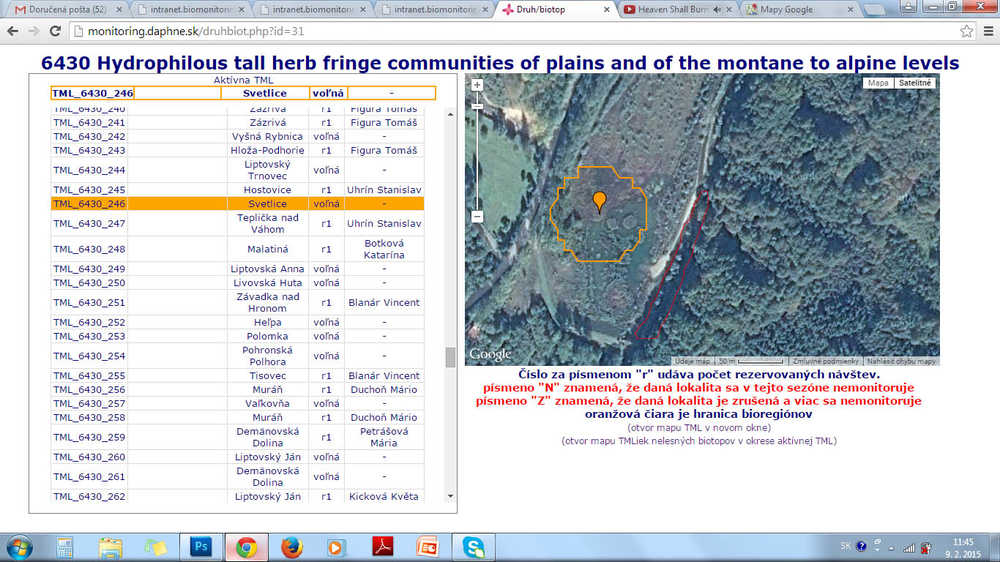Select row TML_6430_260 Liptovský Ján

237,457
